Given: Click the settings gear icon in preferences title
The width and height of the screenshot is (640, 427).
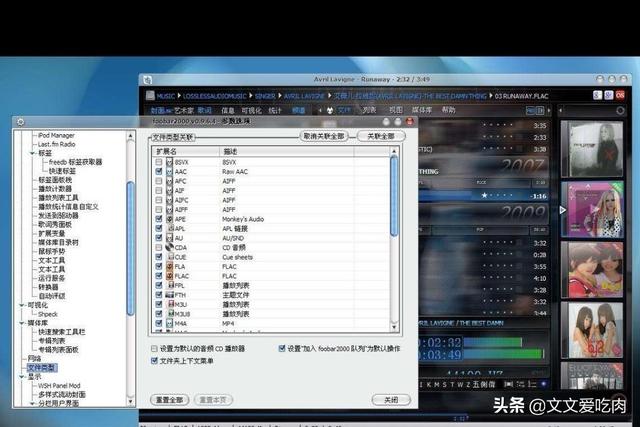Looking at the screenshot, I should (x=20, y=122).
